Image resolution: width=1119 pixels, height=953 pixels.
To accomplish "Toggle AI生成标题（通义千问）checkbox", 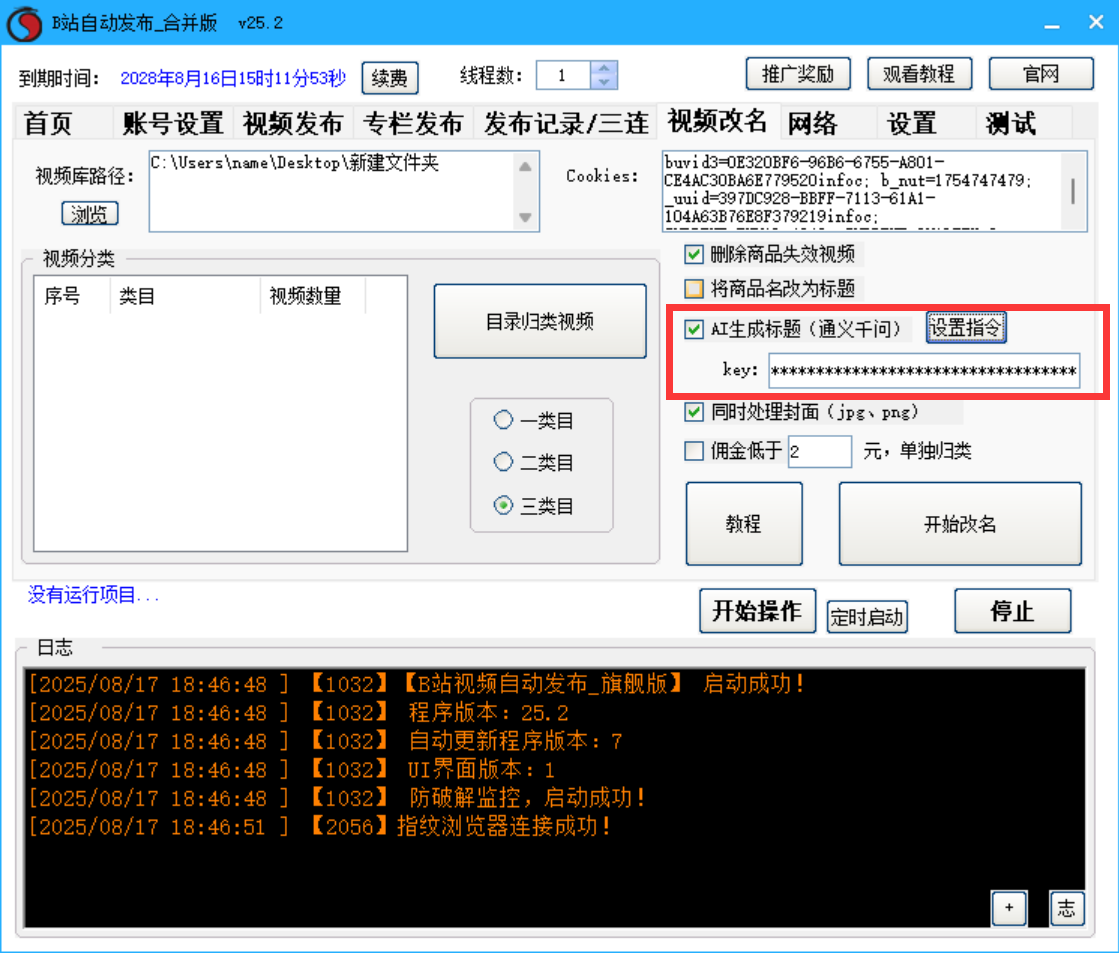I will coord(694,329).
